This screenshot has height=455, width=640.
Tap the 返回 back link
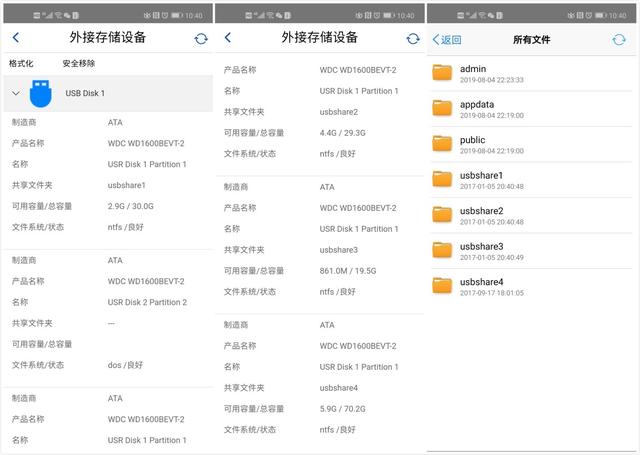tap(447, 40)
